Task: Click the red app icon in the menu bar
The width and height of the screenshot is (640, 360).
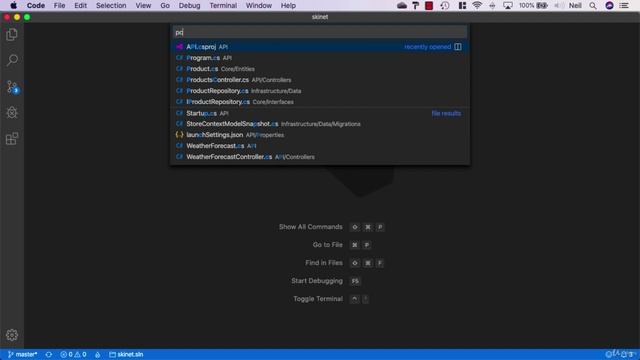Action: coord(429,6)
